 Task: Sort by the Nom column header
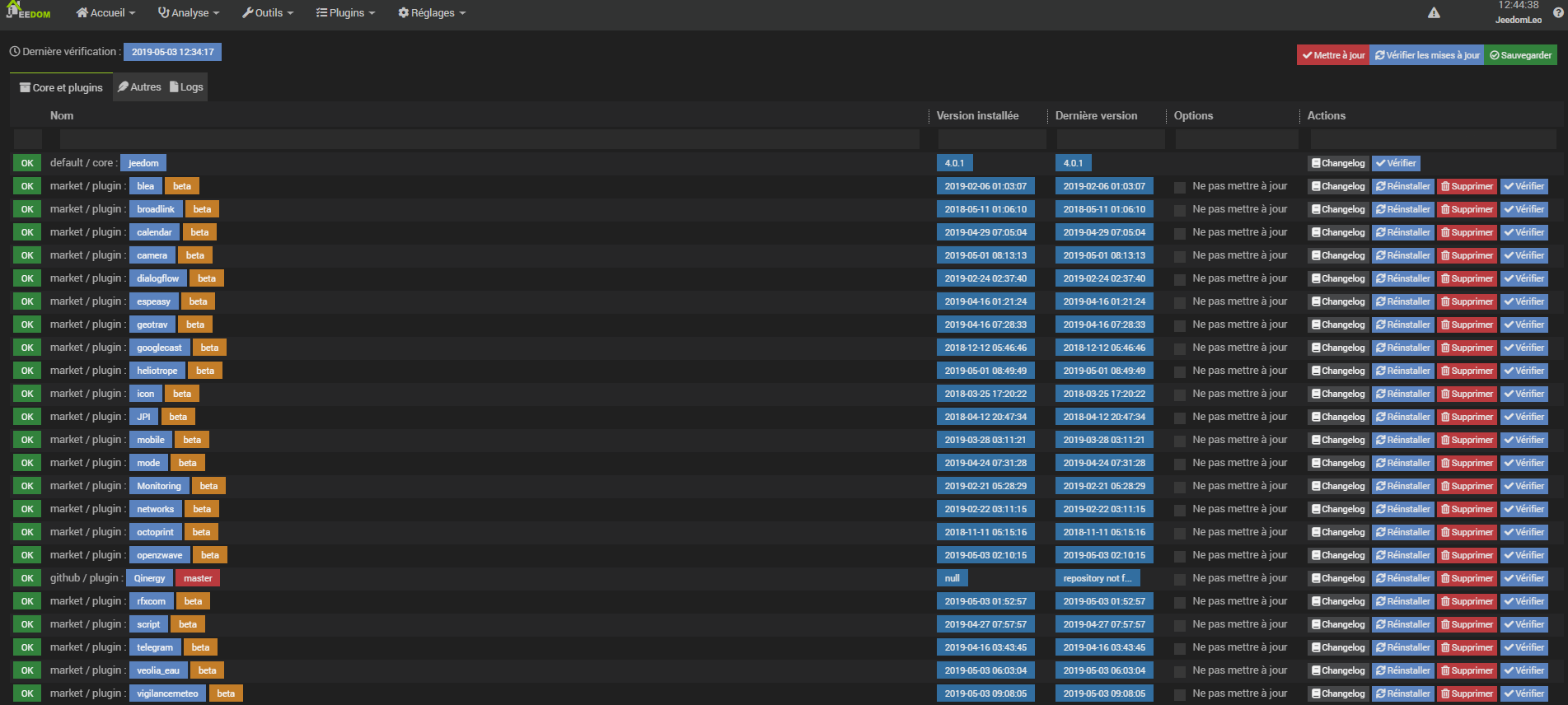[62, 115]
